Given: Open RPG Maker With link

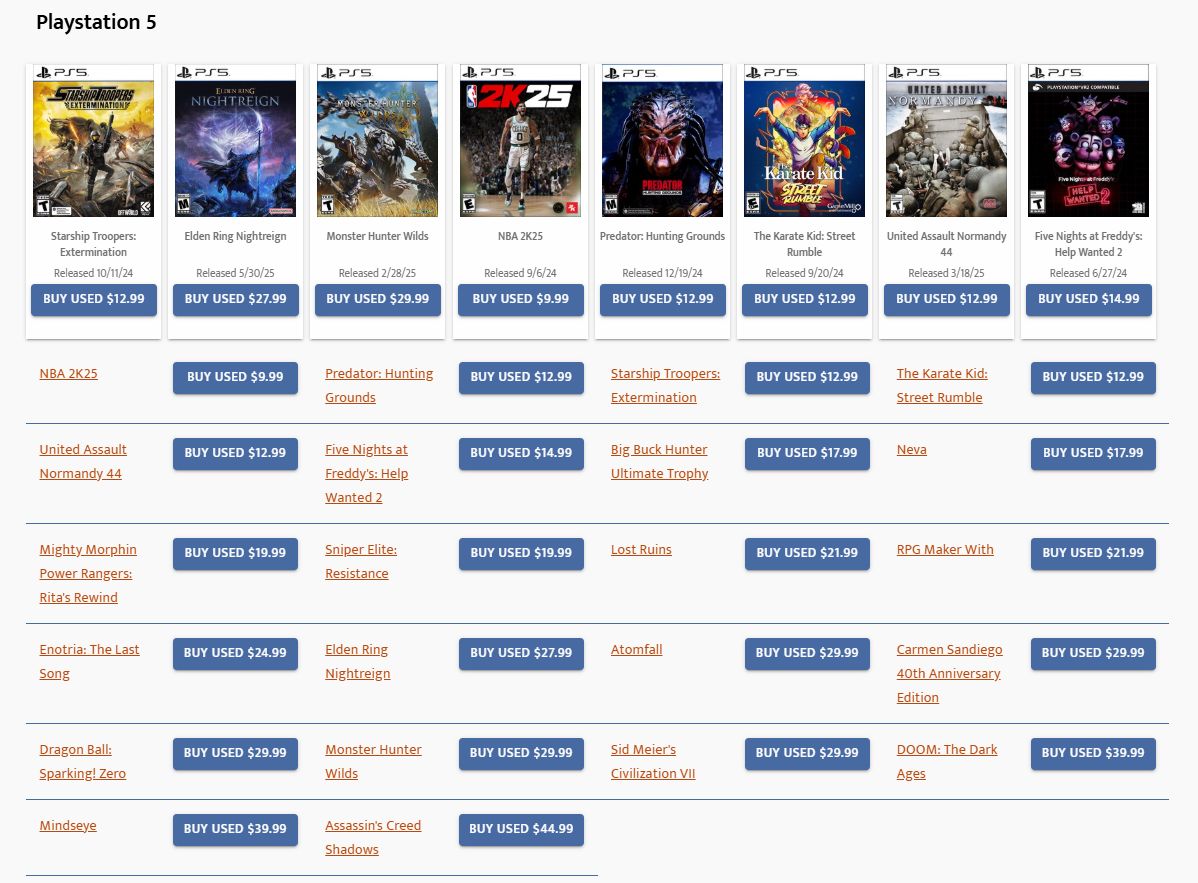Looking at the screenshot, I should (x=945, y=550).
